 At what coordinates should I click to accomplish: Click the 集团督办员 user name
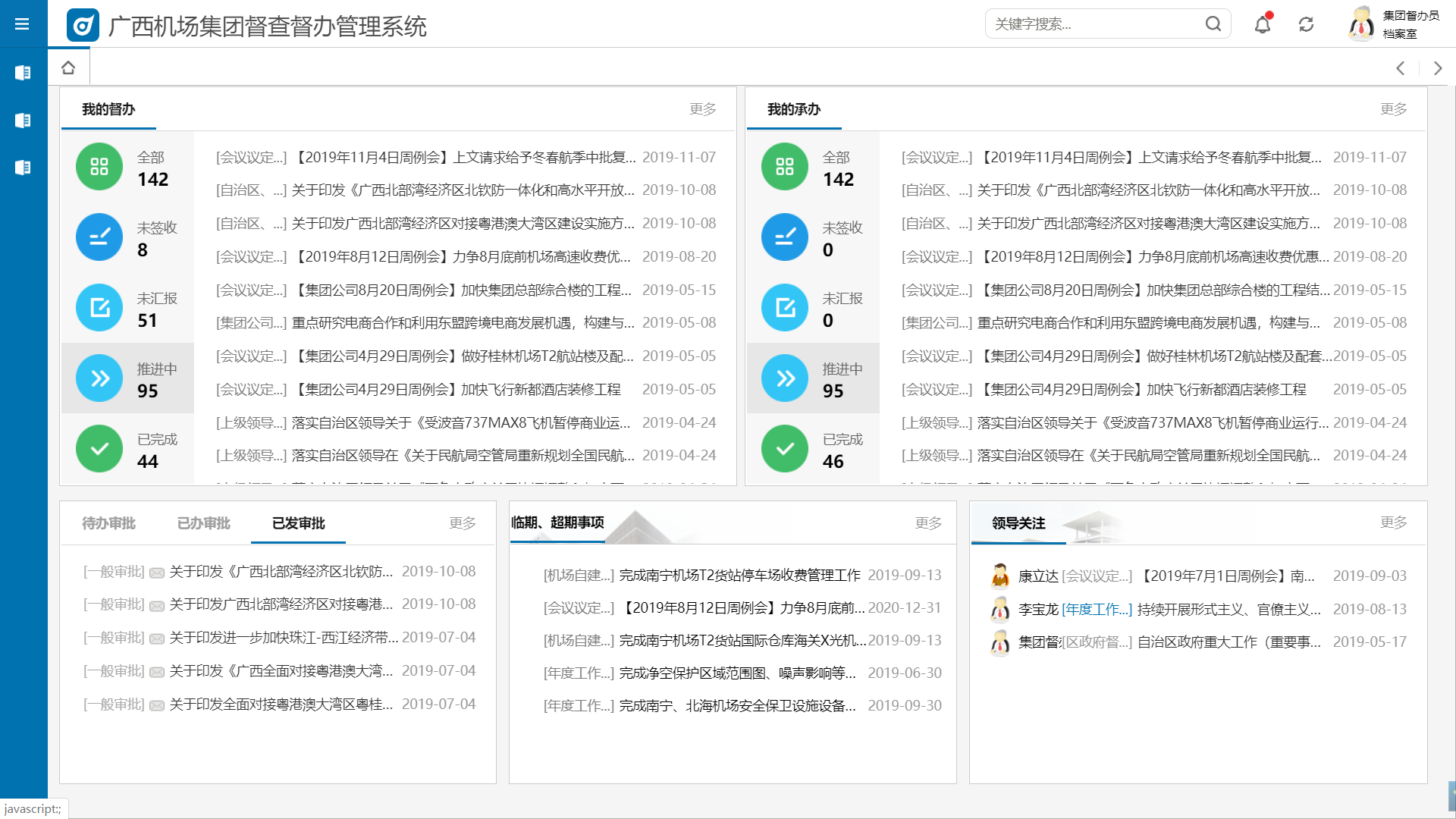click(x=1410, y=15)
